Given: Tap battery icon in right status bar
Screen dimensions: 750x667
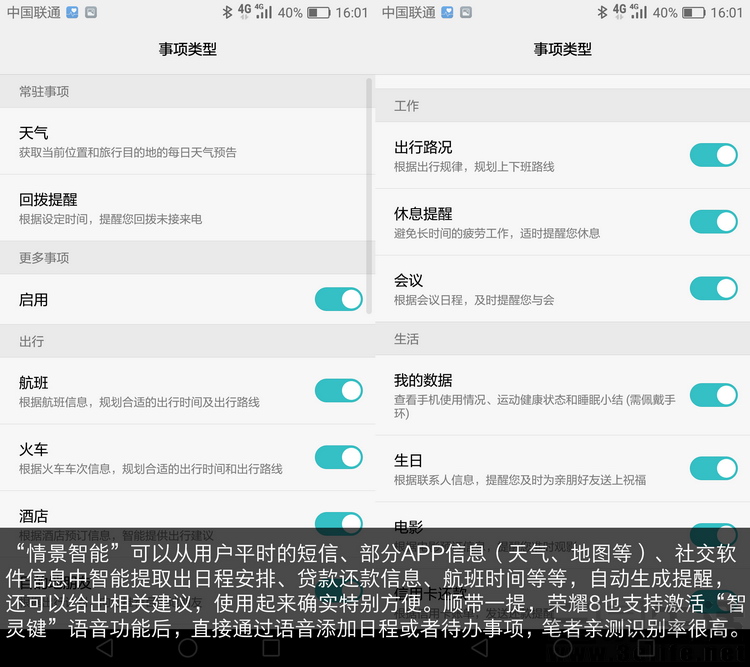Looking at the screenshot, I should click(x=693, y=12).
